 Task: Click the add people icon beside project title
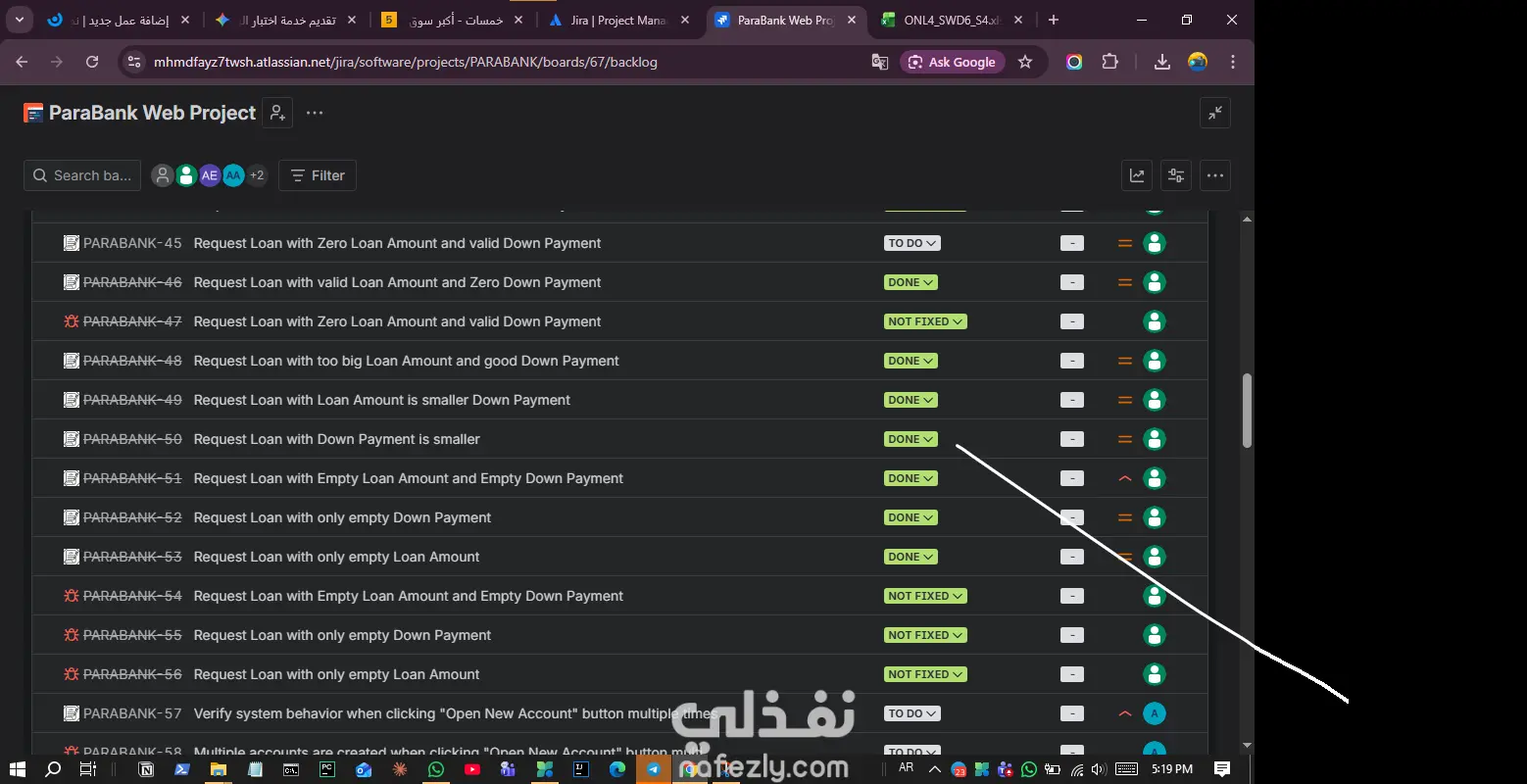(278, 113)
